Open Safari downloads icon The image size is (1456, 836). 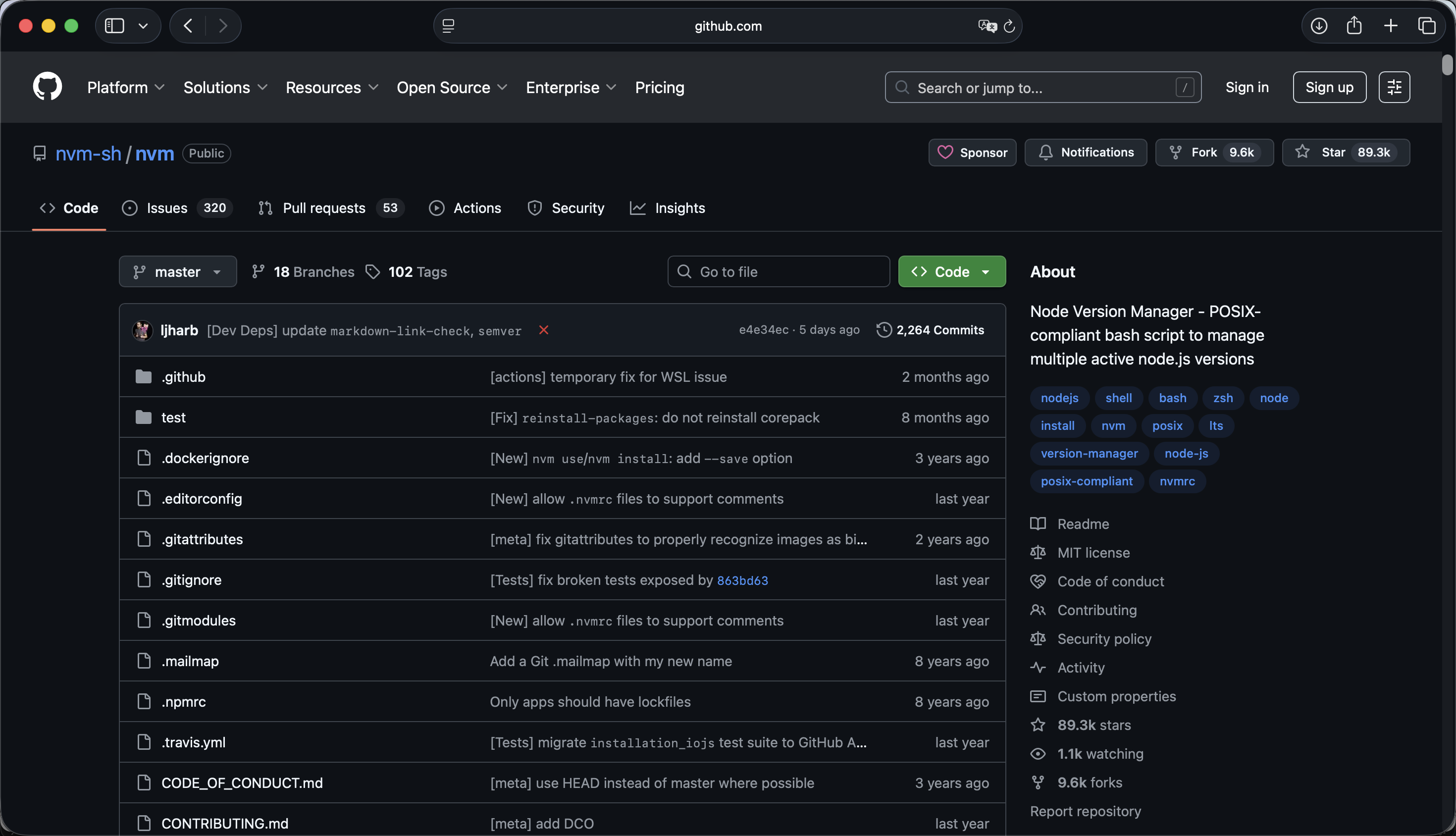click(x=1319, y=26)
